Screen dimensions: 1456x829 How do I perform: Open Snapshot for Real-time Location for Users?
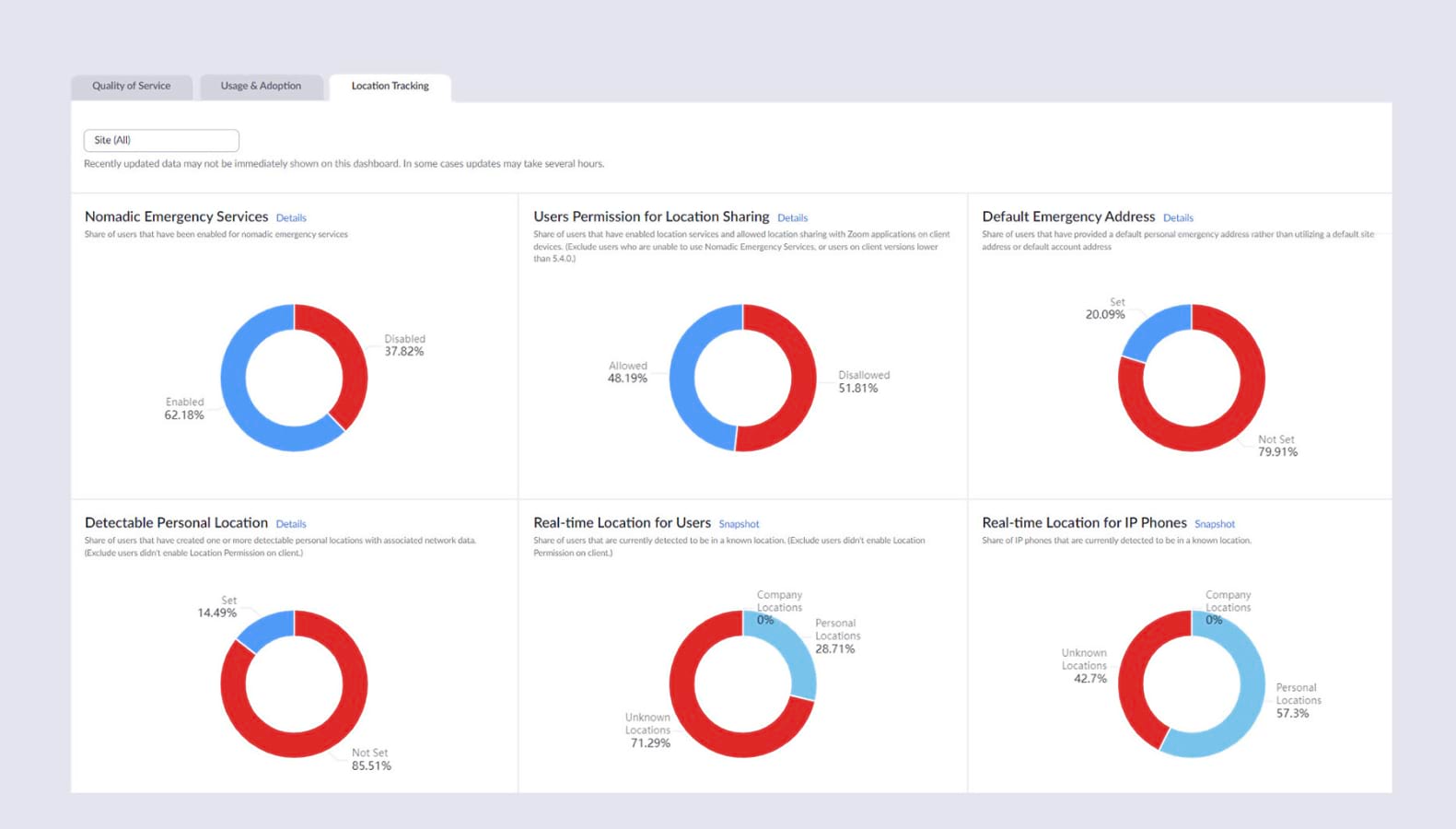click(x=739, y=524)
